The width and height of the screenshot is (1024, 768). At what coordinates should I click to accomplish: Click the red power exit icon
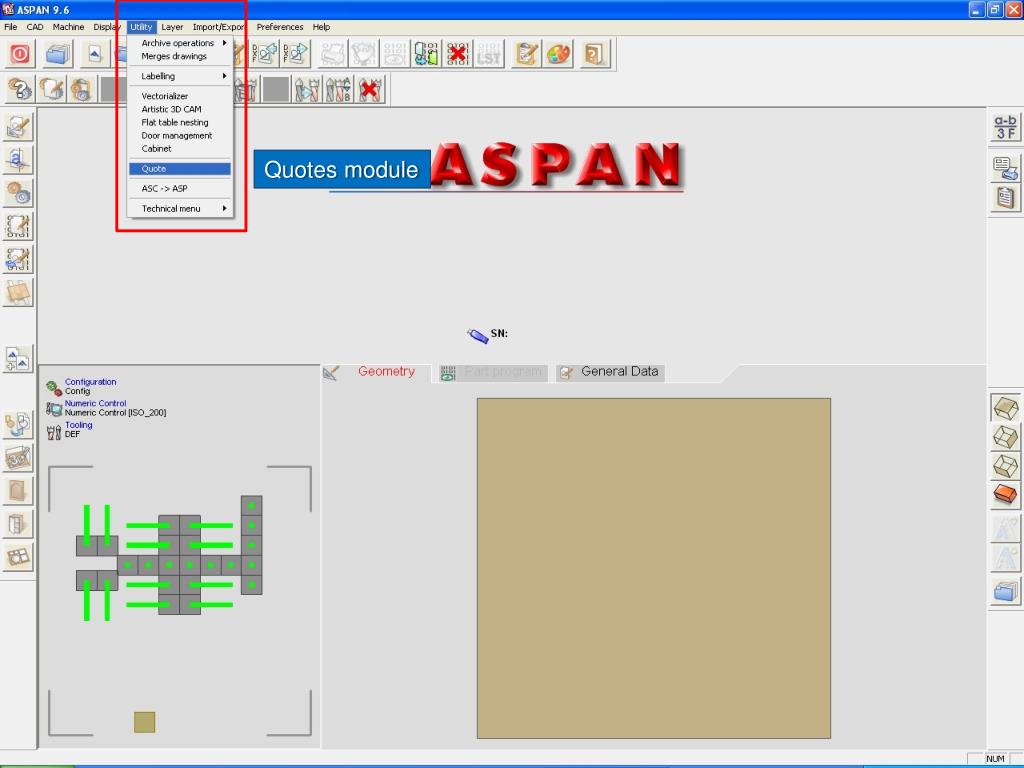pos(20,54)
